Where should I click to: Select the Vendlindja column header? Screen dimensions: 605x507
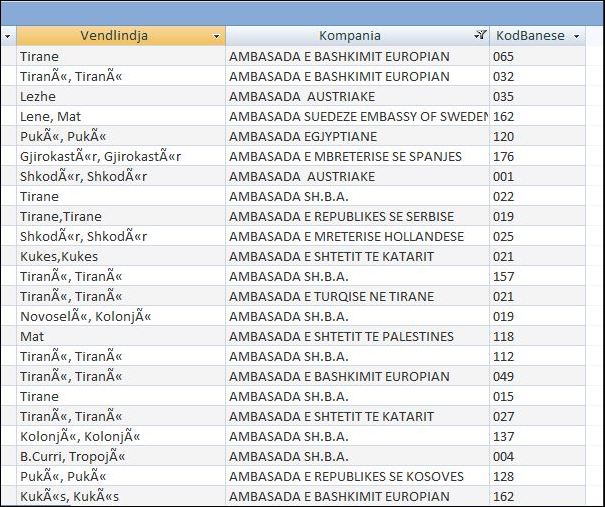pos(113,36)
